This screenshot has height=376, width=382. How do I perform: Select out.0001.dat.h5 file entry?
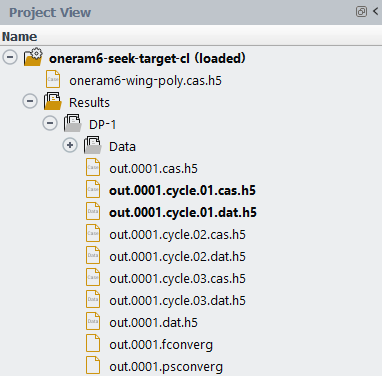[x=153, y=323]
